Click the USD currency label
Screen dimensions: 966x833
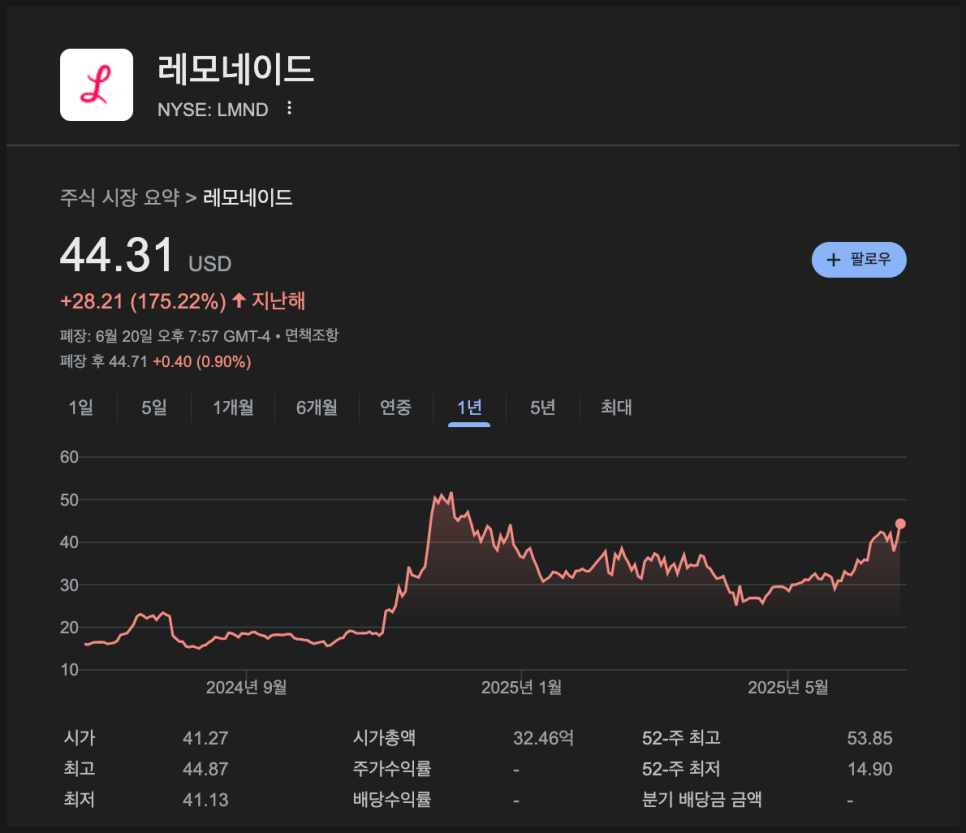coord(210,264)
